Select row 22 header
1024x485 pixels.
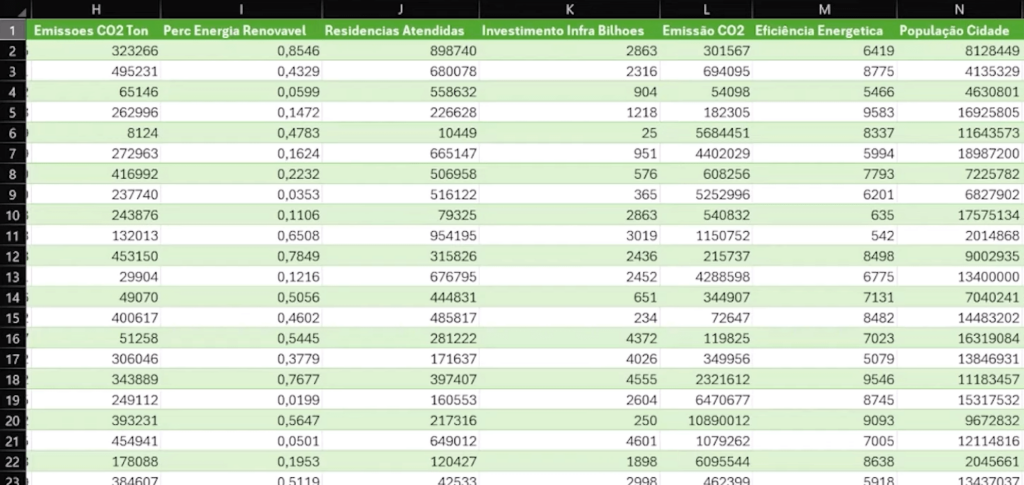(x=14, y=462)
